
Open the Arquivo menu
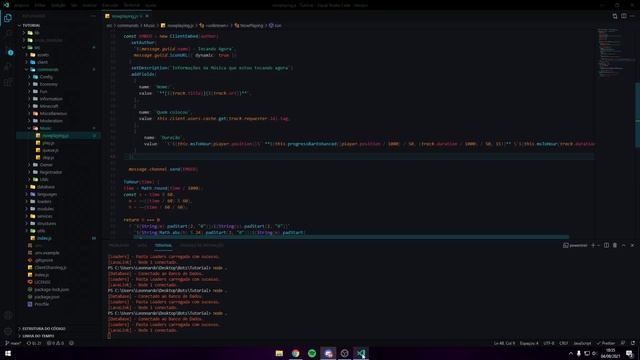22,5
